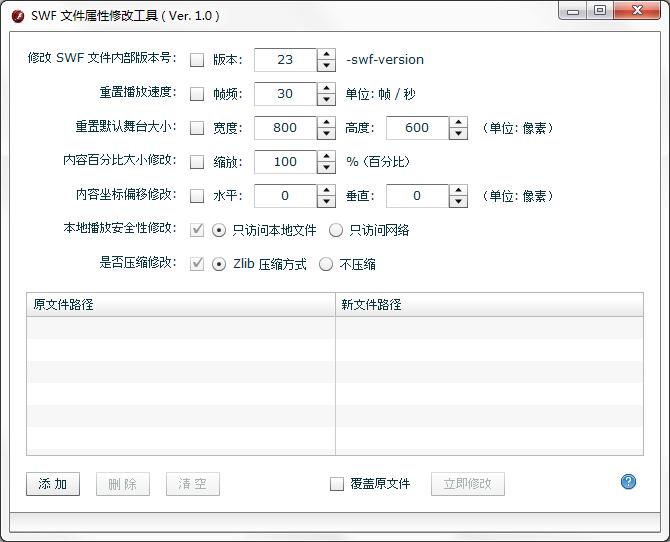Click the 清空 clear list button
The height and width of the screenshot is (542, 670).
[193, 484]
